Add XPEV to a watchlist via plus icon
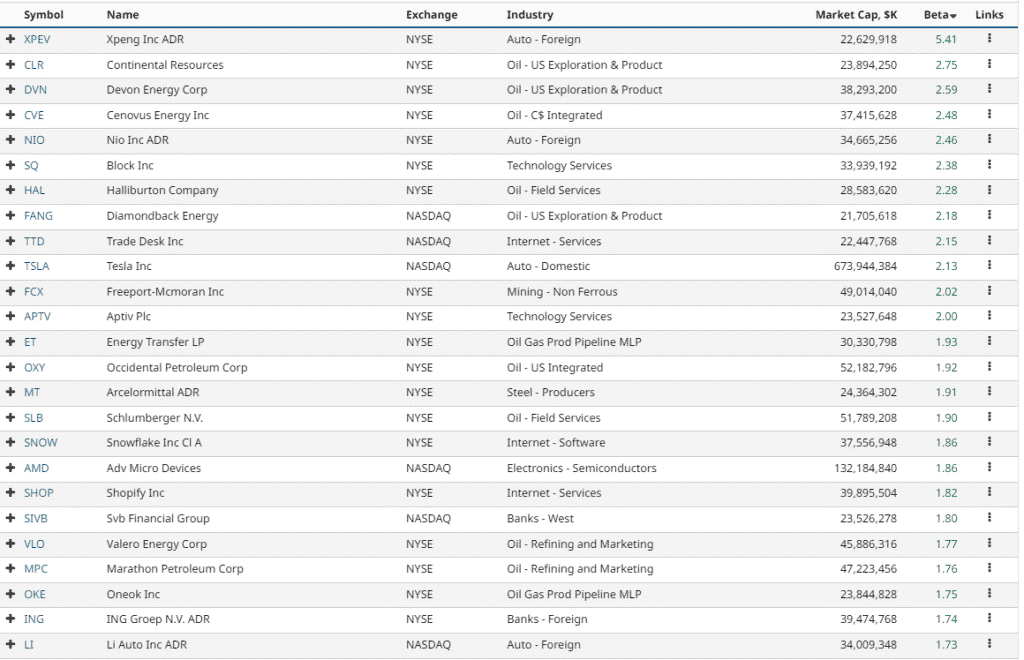 [11, 39]
